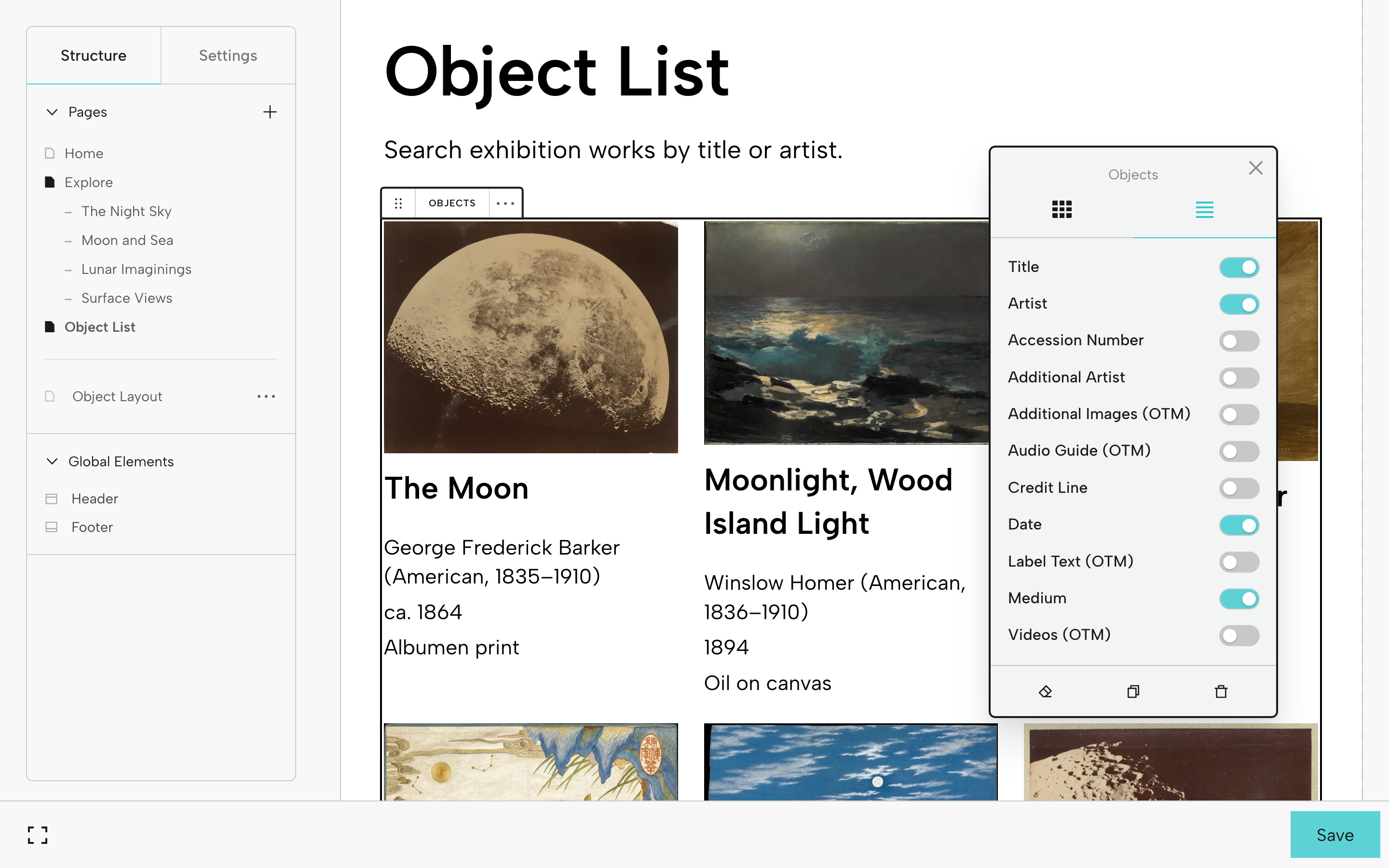1389x868 pixels.
Task: Click the 'Albumen print' medium text
Action: click(x=452, y=648)
